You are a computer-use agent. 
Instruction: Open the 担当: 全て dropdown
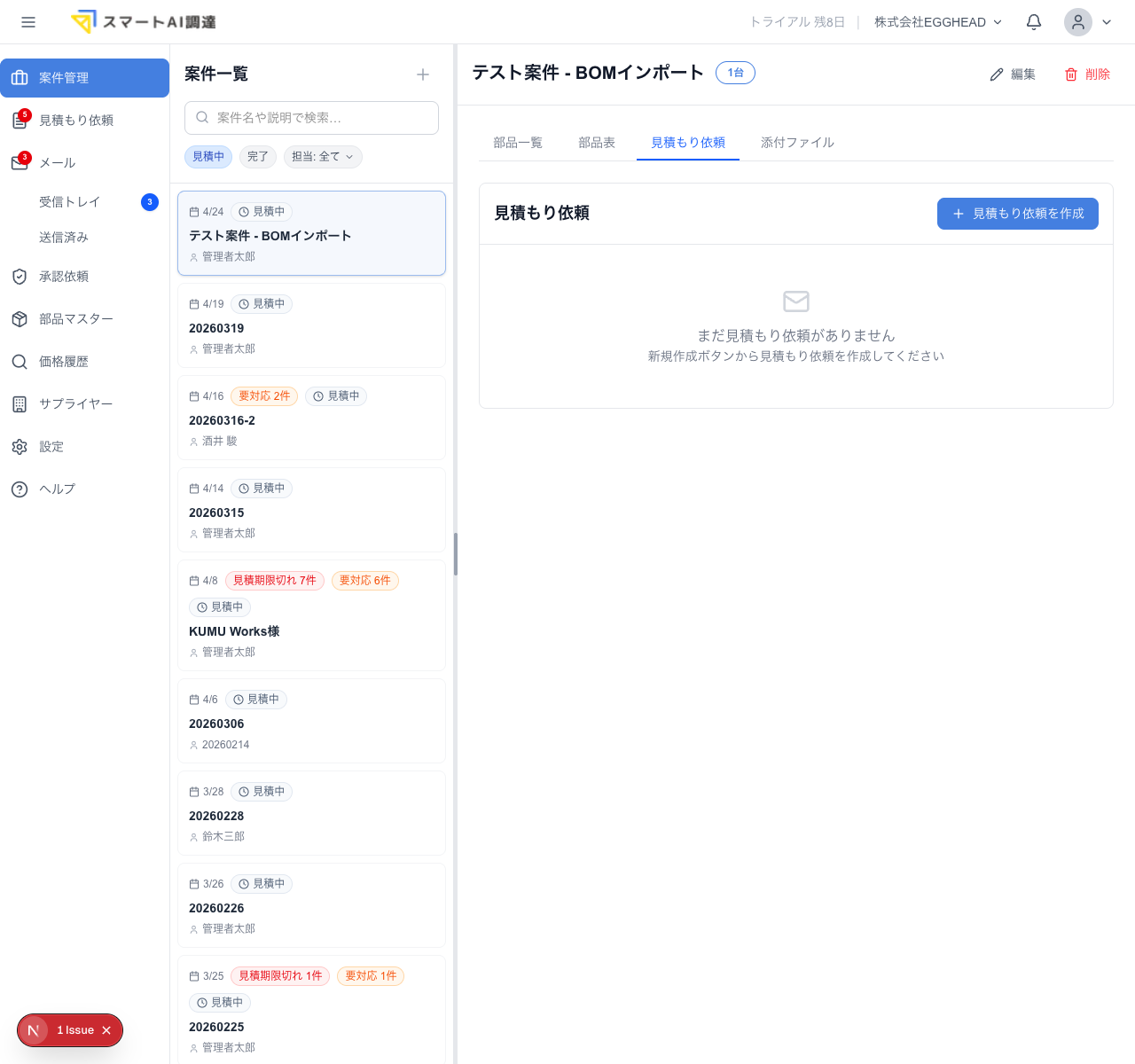pos(323,157)
